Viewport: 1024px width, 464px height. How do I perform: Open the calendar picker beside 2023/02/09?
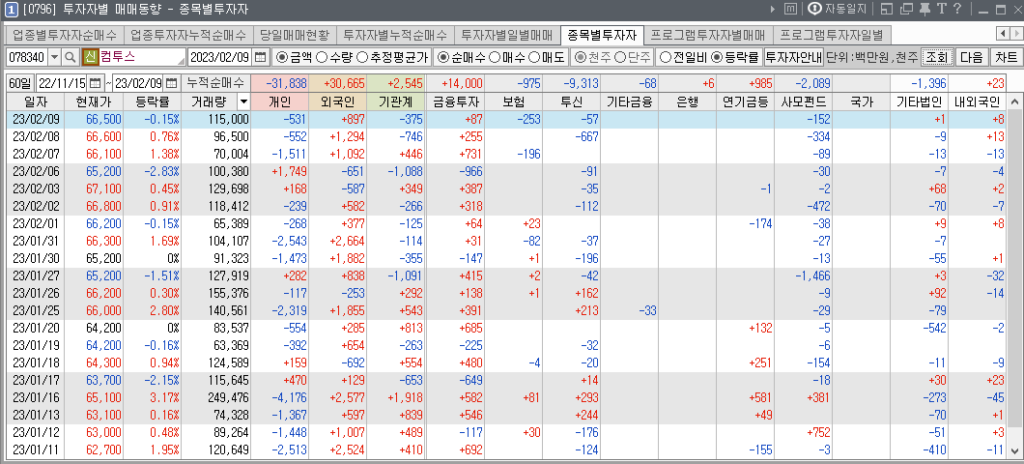[x=261, y=57]
